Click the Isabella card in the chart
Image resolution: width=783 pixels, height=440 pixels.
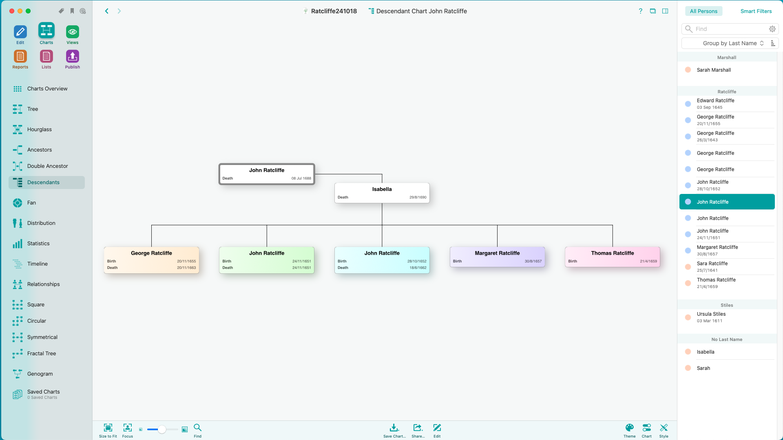(382, 193)
